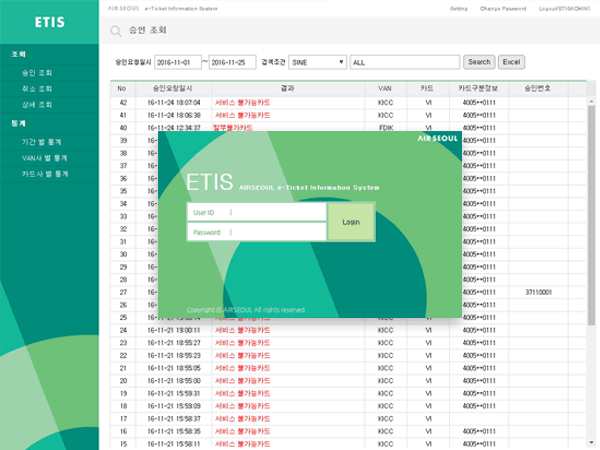The height and width of the screenshot is (450, 600).
Task: Click the red result text in row 42
Action: pos(242,103)
